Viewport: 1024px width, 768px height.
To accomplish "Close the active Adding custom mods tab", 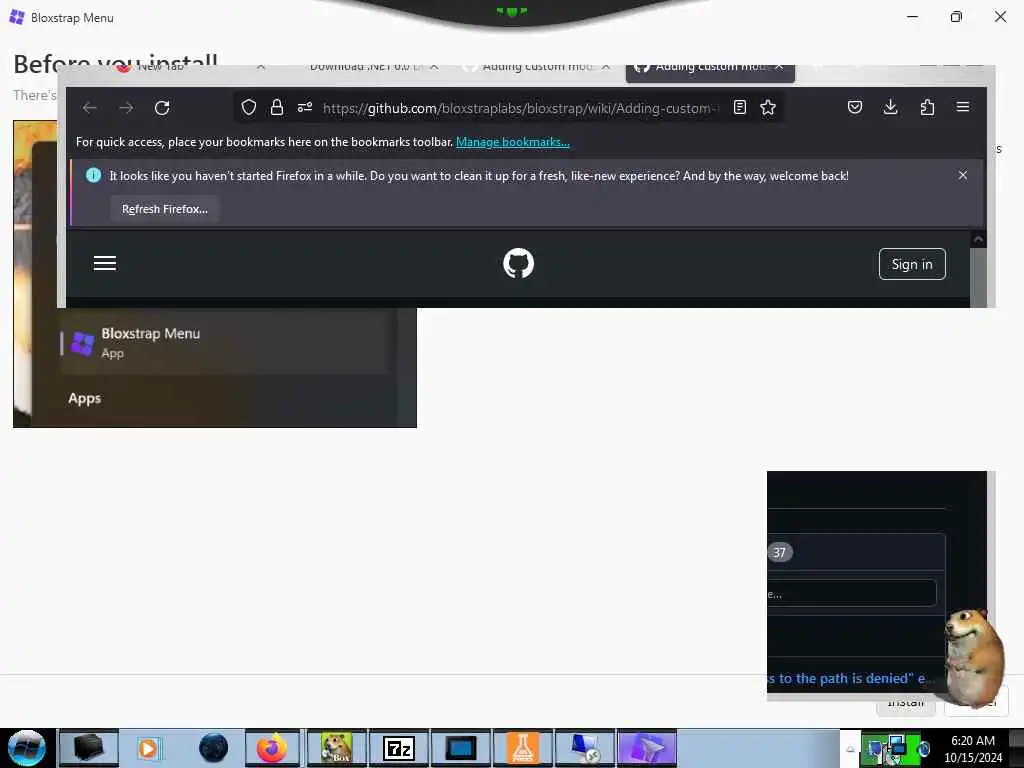I will 779,67.
